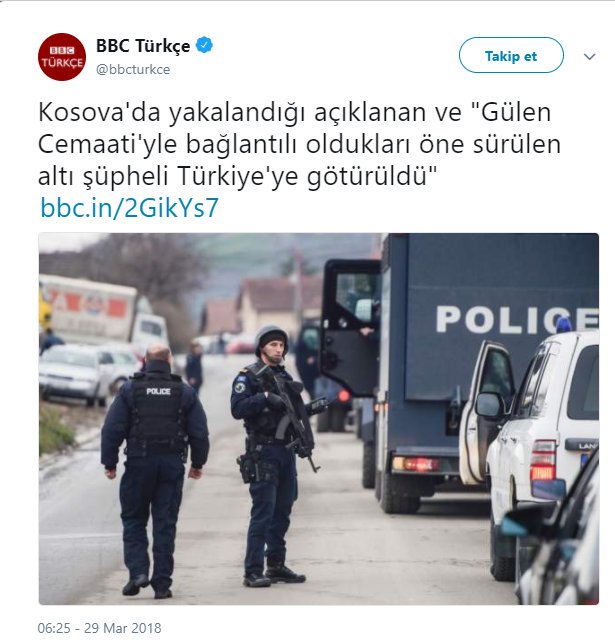Click the tweet timestamp 06:25
615x640 pixels.
pos(54,628)
